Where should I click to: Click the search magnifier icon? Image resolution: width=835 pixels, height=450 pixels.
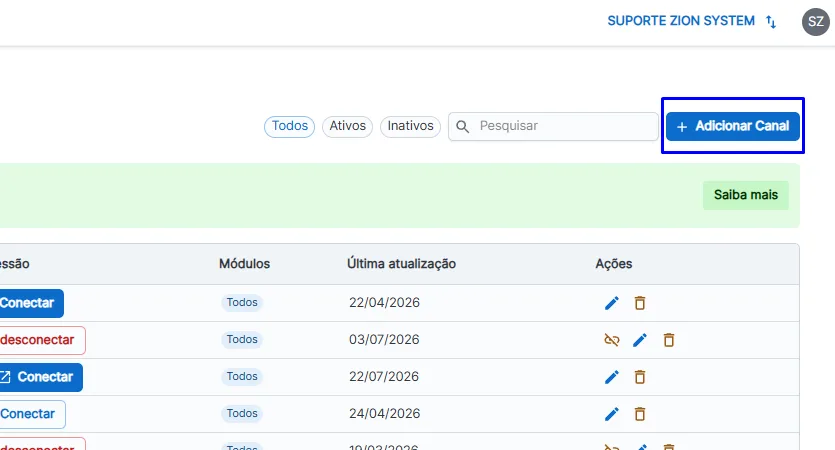pos(462,126)
